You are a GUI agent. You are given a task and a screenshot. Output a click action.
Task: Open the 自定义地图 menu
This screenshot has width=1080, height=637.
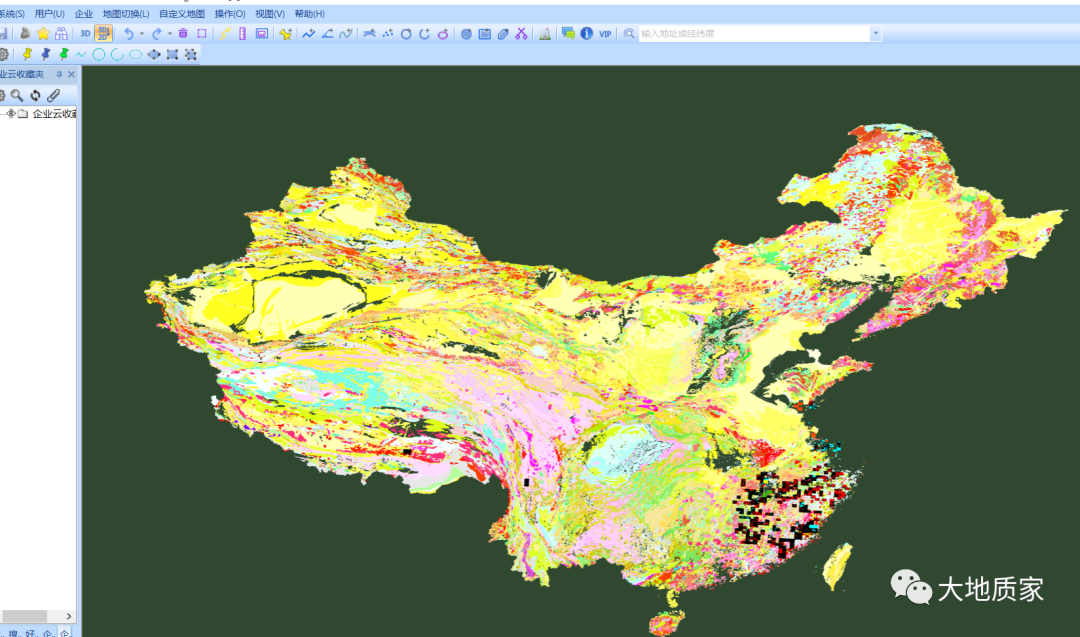click(182, 14)
